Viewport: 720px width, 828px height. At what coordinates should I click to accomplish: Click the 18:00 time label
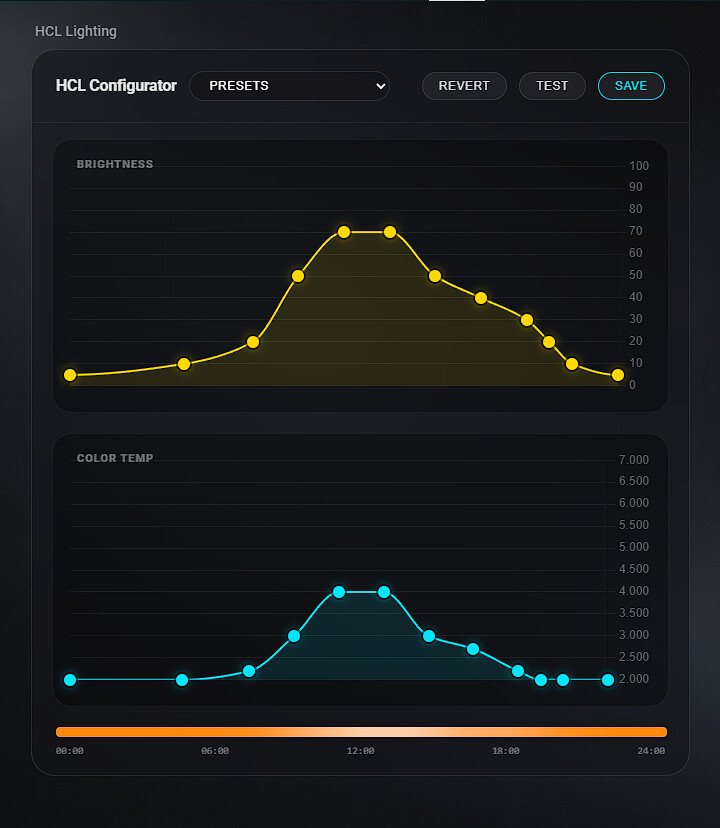506,751
